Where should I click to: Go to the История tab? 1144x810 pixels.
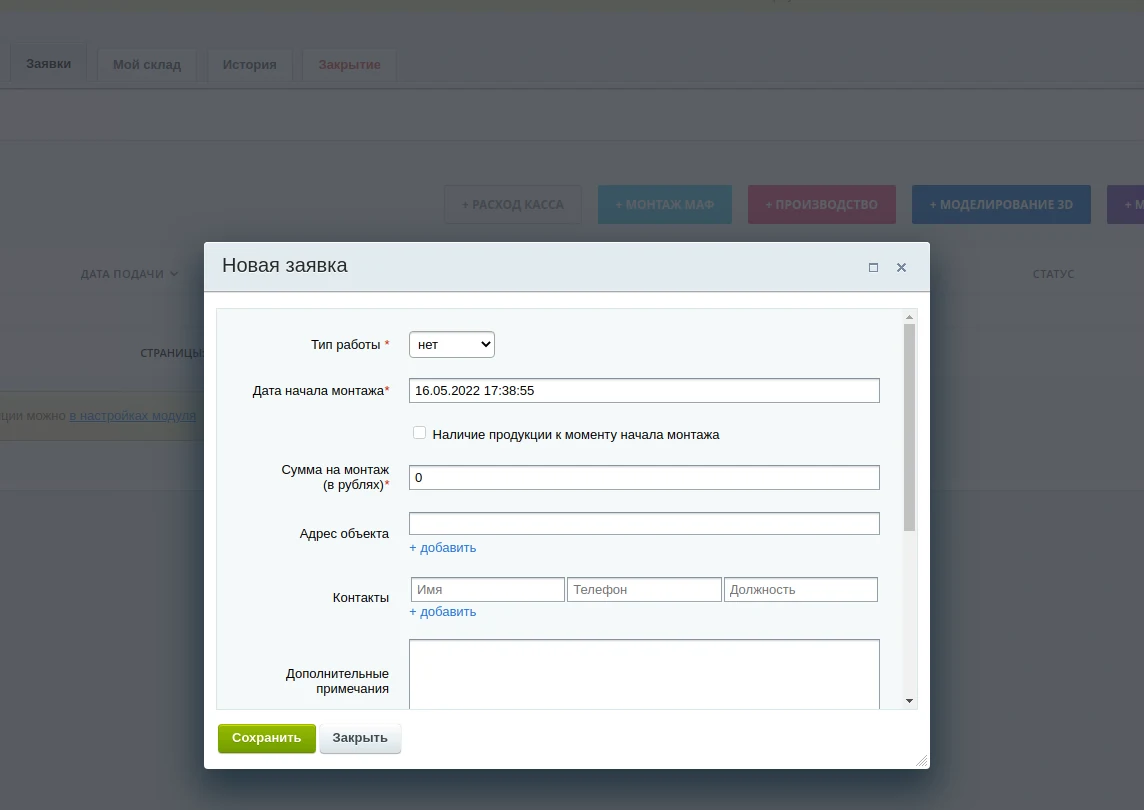tap(250, 65)
